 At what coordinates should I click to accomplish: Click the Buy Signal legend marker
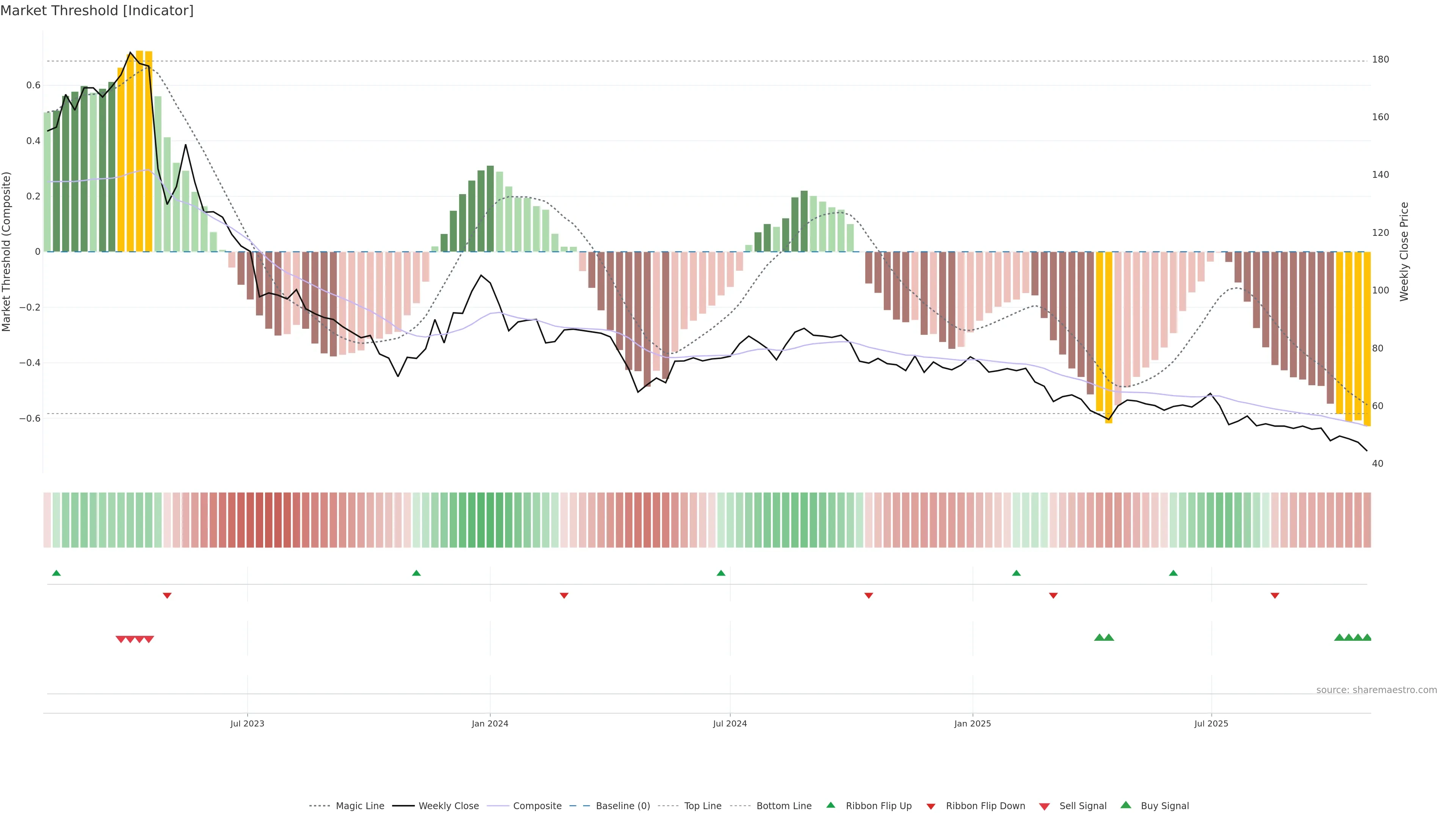click(x=1126, y=805)
